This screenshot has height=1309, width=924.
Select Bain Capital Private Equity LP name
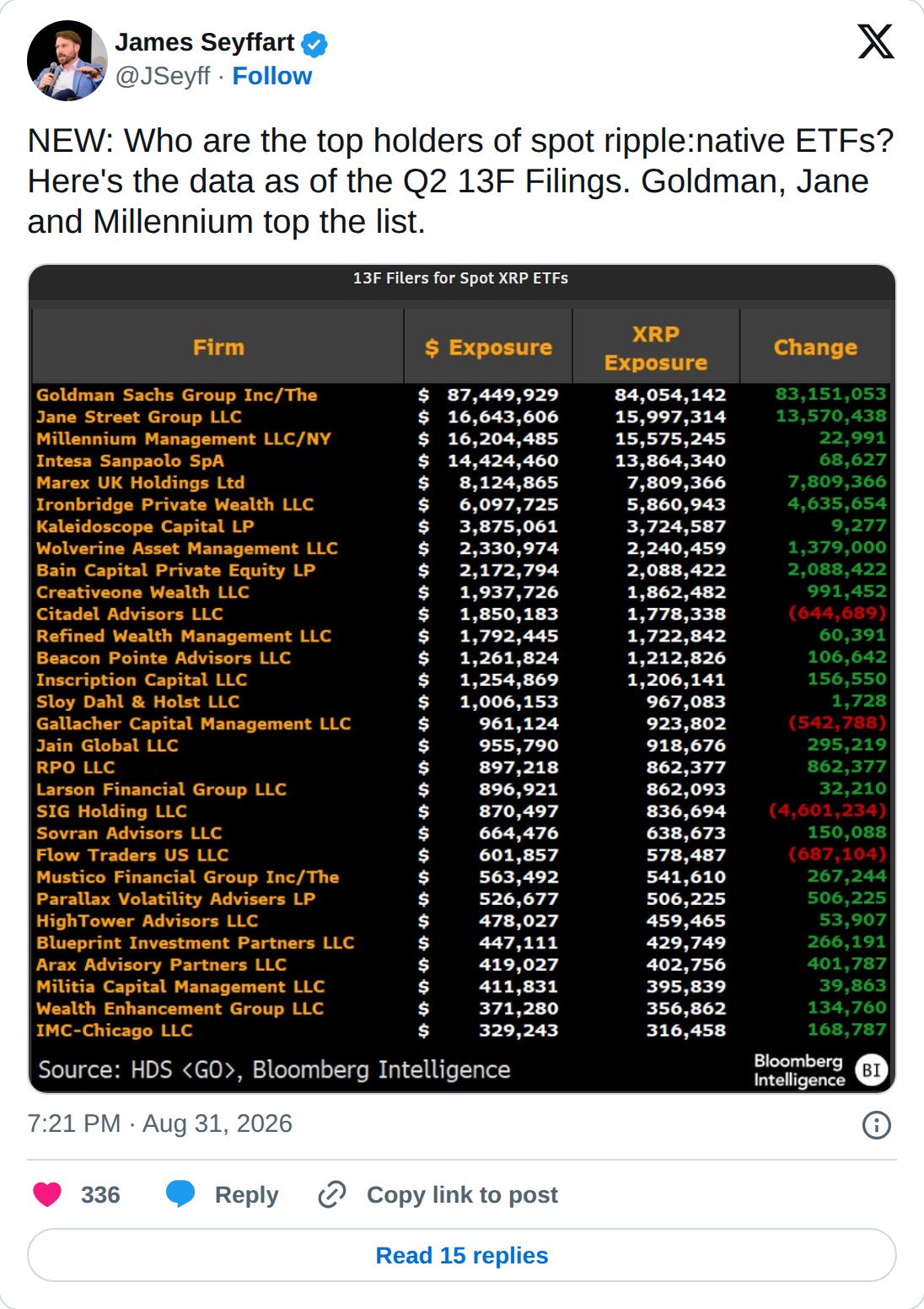click(175, 570)
